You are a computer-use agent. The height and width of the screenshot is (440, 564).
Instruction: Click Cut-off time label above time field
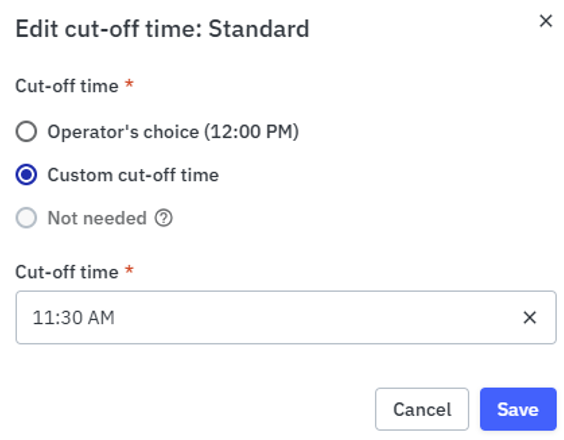67,272
